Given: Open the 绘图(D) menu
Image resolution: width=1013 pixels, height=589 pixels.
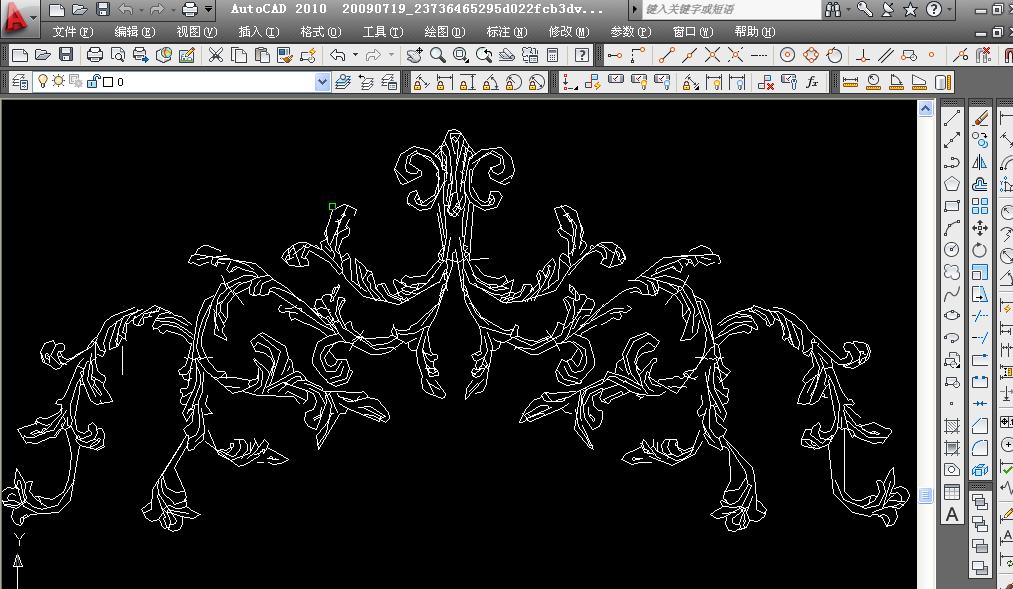Looking at the screenshot, I should [445, 32].
